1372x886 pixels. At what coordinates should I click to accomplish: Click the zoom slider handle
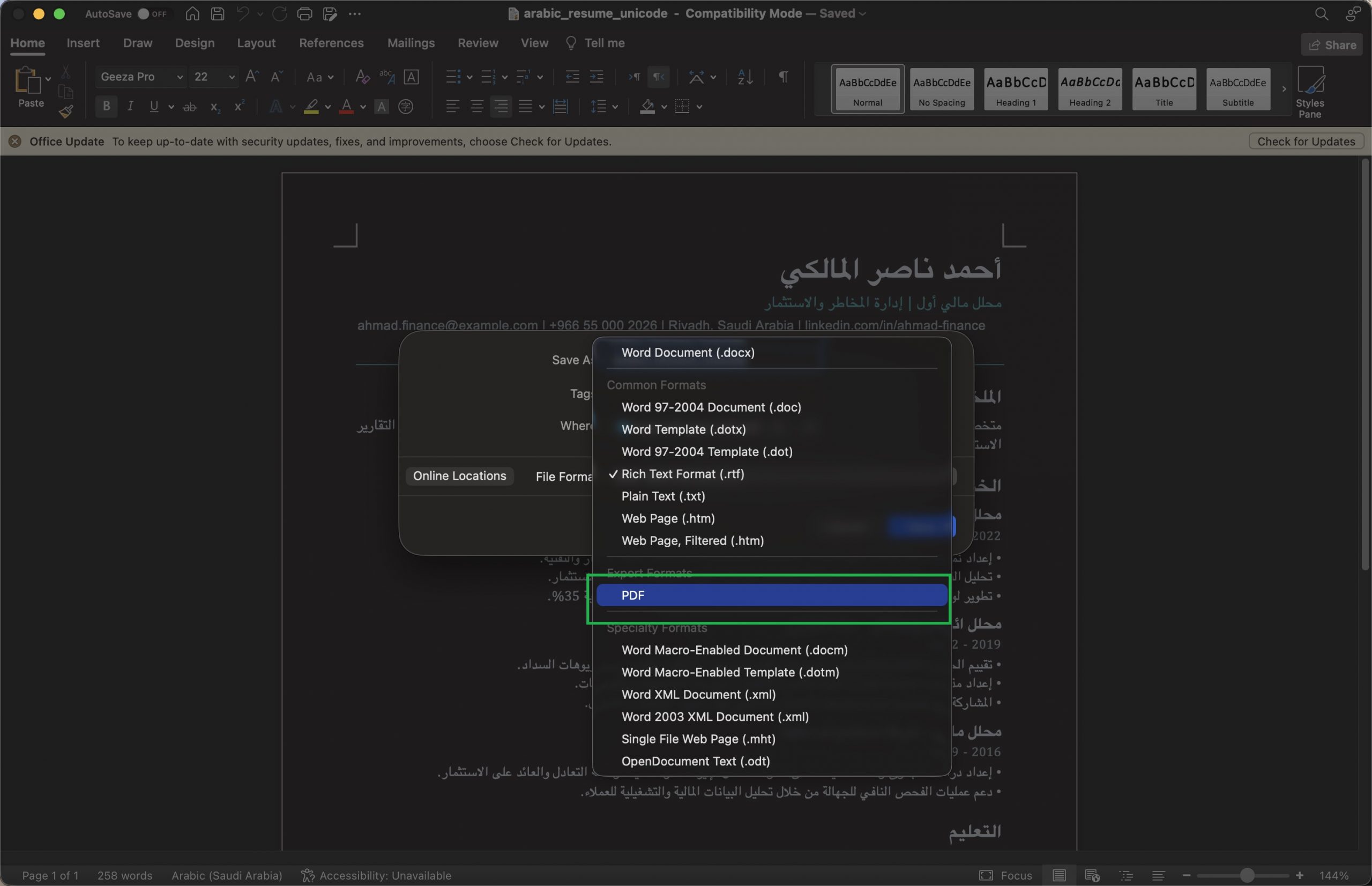(x=1247, y=875)
